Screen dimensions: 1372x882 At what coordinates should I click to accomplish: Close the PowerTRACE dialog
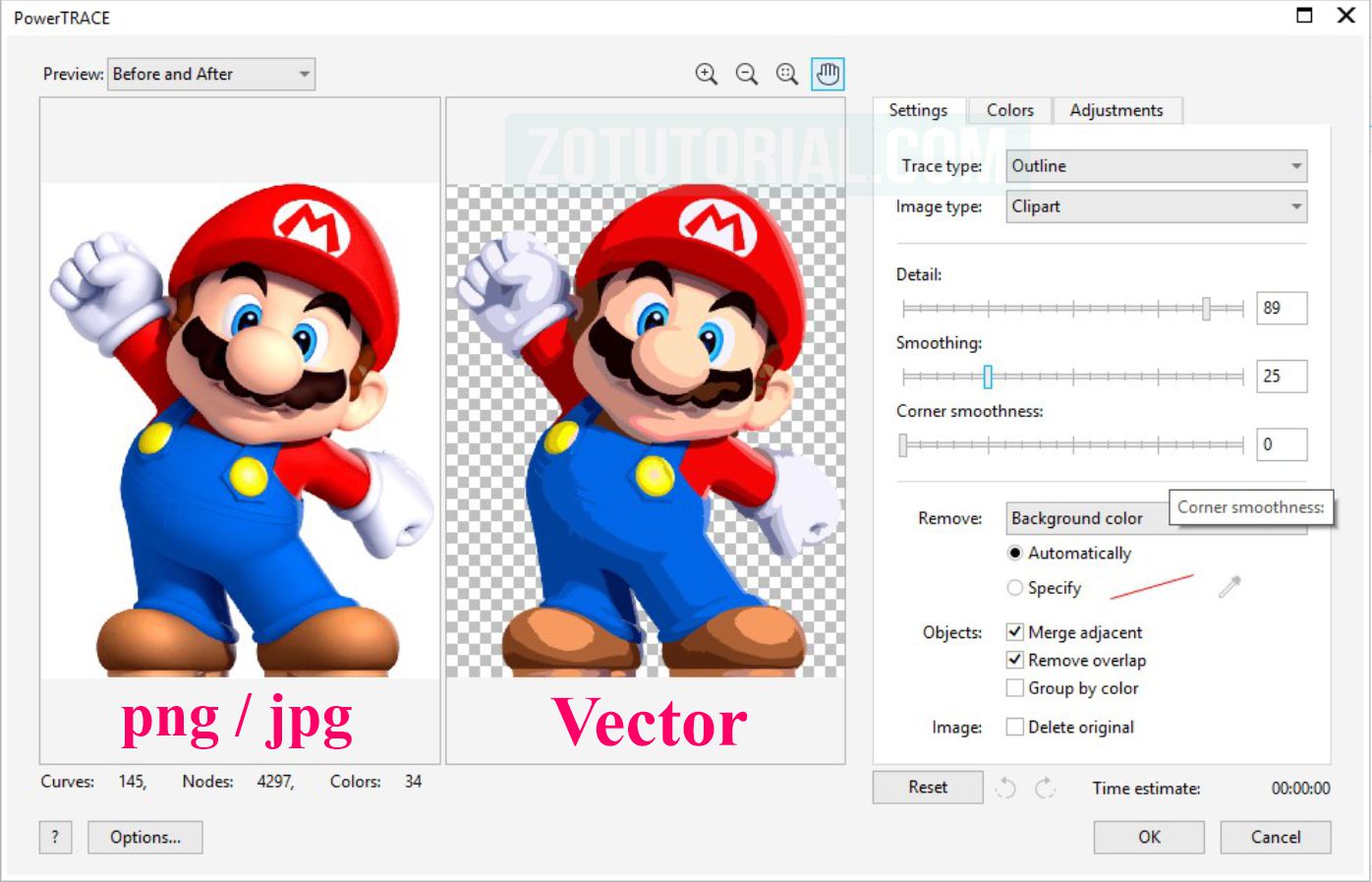pos(1346,15)
